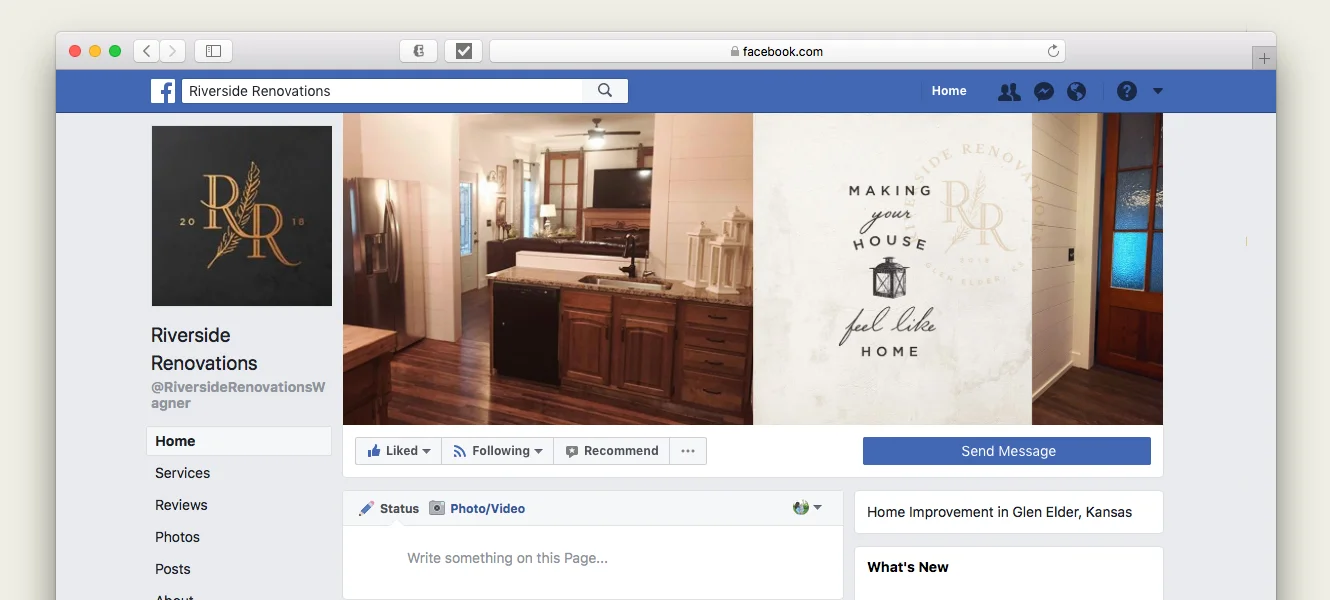Click the What's New heading
This screenshot has height=600, width=1330.
908,567
